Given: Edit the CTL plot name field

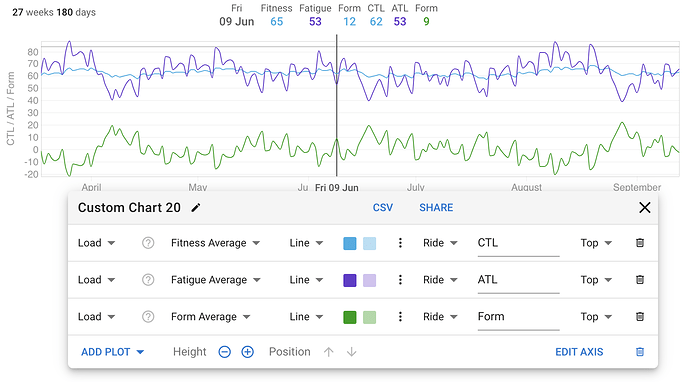Looking at the screenshot, I should tap(518, 244).
